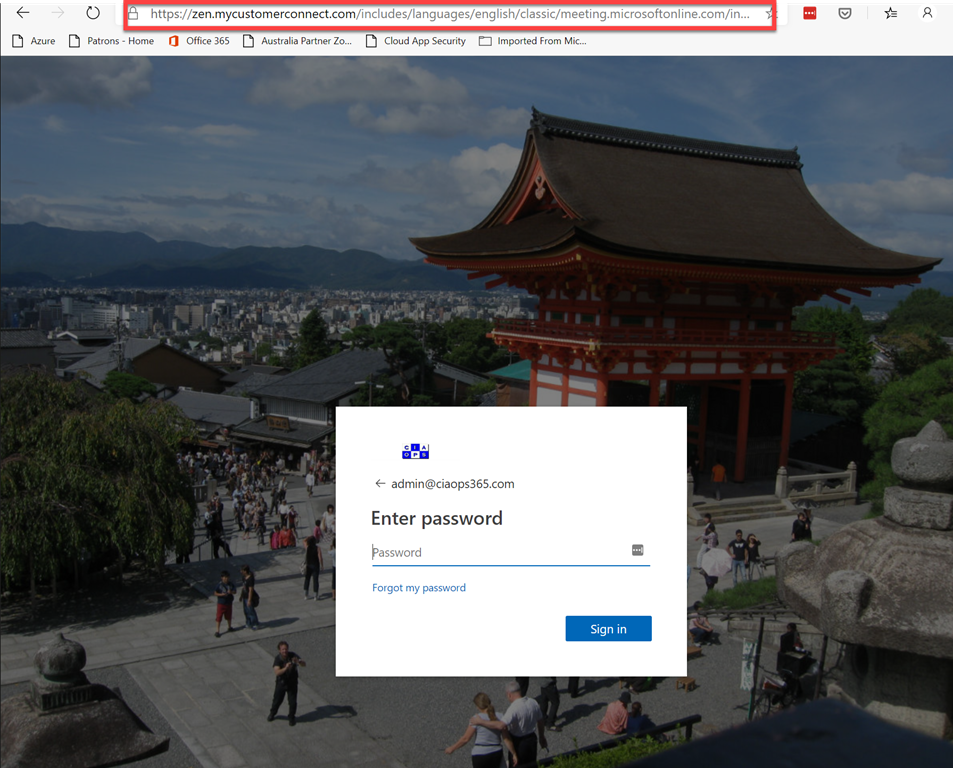
Task: Open the Favorites hub icon
Action: [891, 14]
